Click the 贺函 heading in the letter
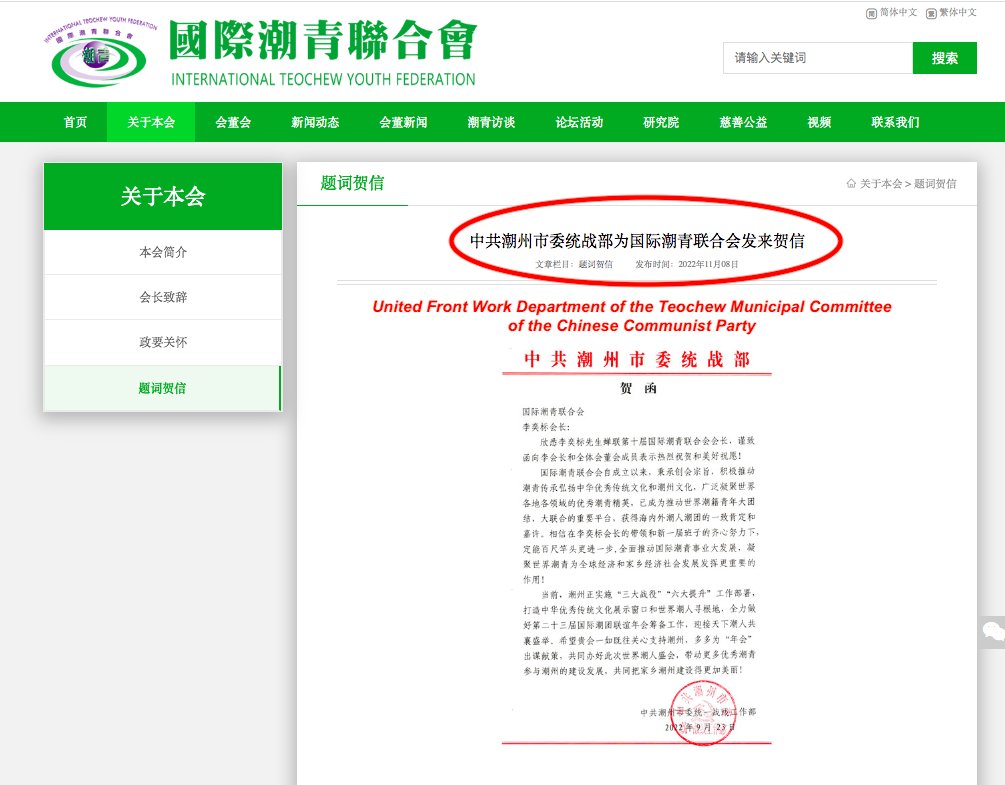 (x=638, y=388)
